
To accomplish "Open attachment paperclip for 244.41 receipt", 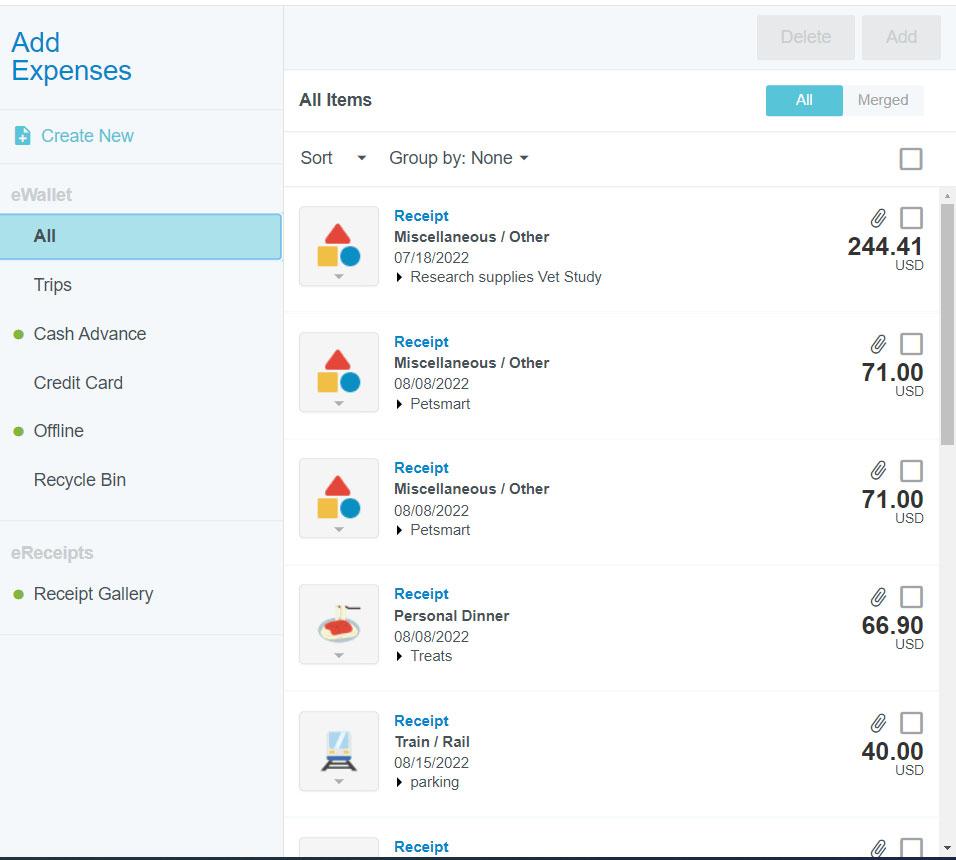I will coord(878,218).
